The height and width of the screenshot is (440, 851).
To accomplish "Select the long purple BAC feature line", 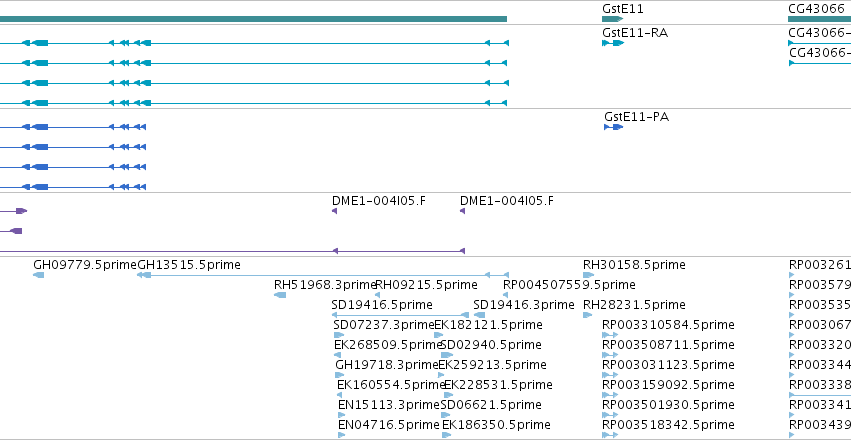I will point(232,251).
